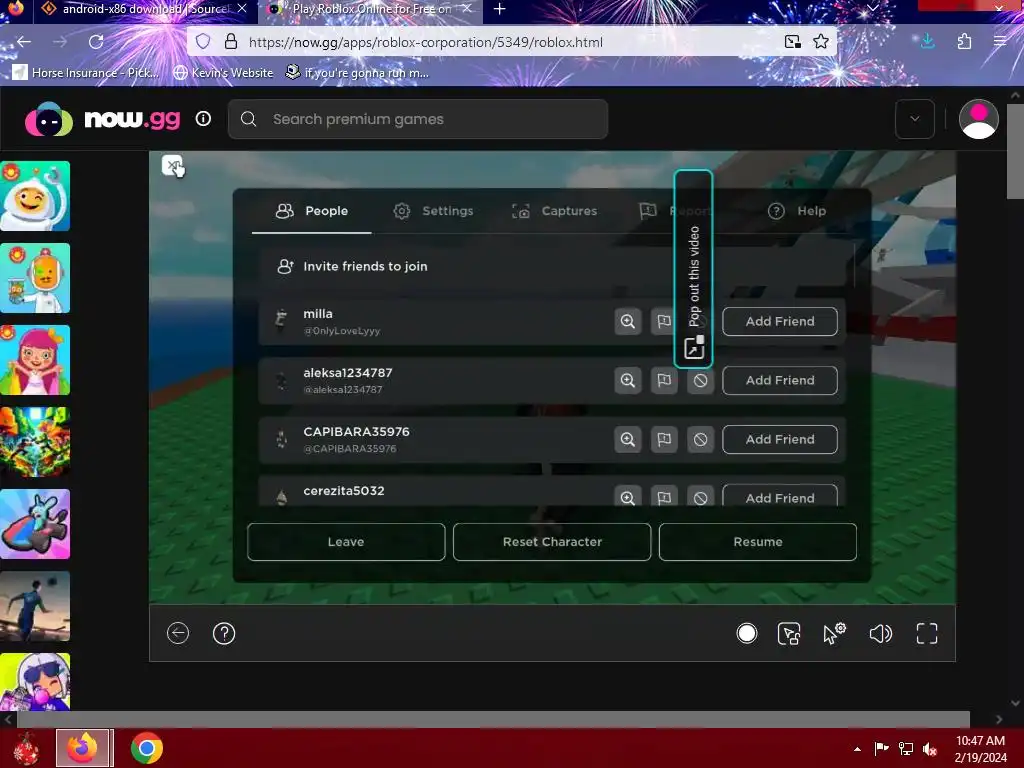Screen dimensions: 1024x768
Task: Open the orange robot doctor game thumbnail
Action: coord(35,278)
